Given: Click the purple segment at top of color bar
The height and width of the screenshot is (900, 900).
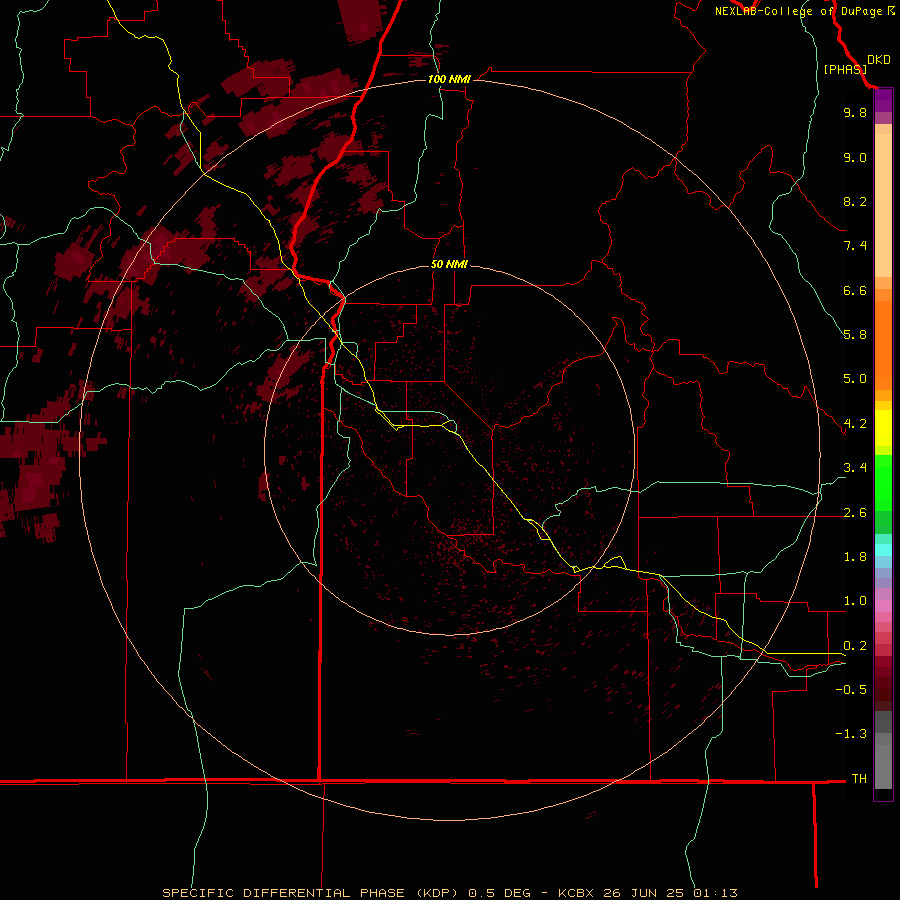Looking at the screenshot, I should [x=883, y=101].
